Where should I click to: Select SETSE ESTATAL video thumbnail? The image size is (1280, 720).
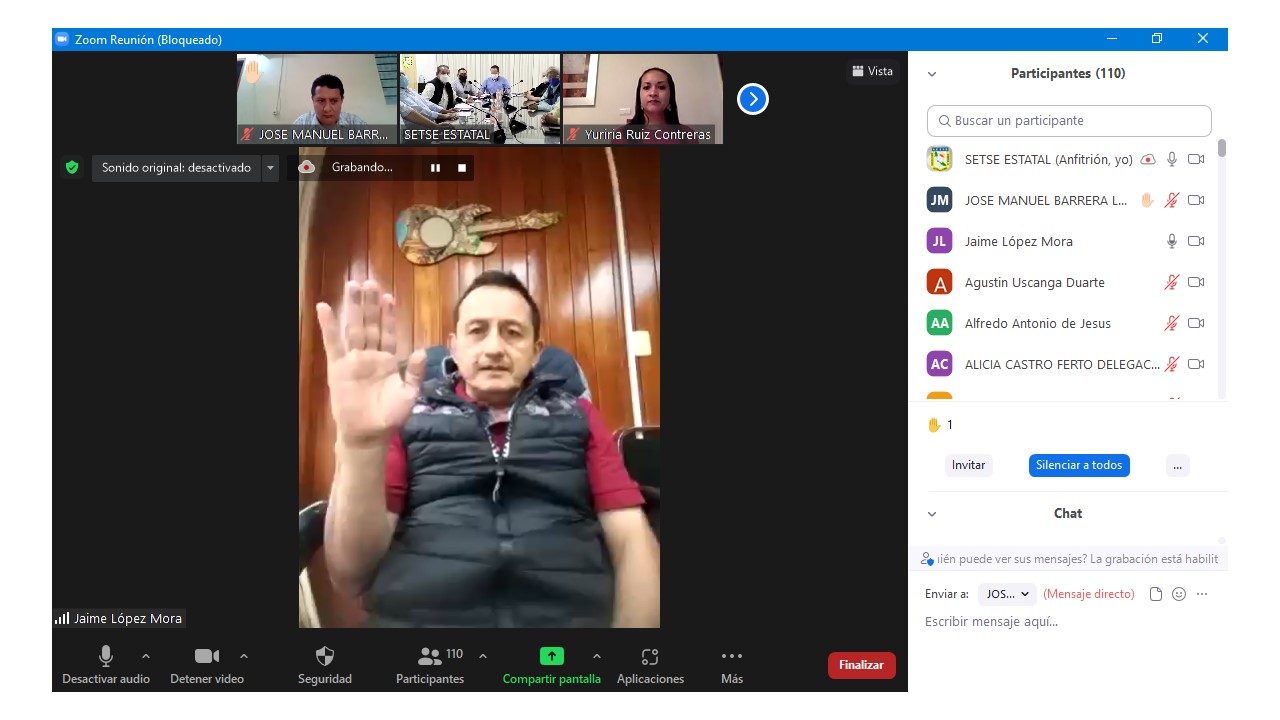480,99
